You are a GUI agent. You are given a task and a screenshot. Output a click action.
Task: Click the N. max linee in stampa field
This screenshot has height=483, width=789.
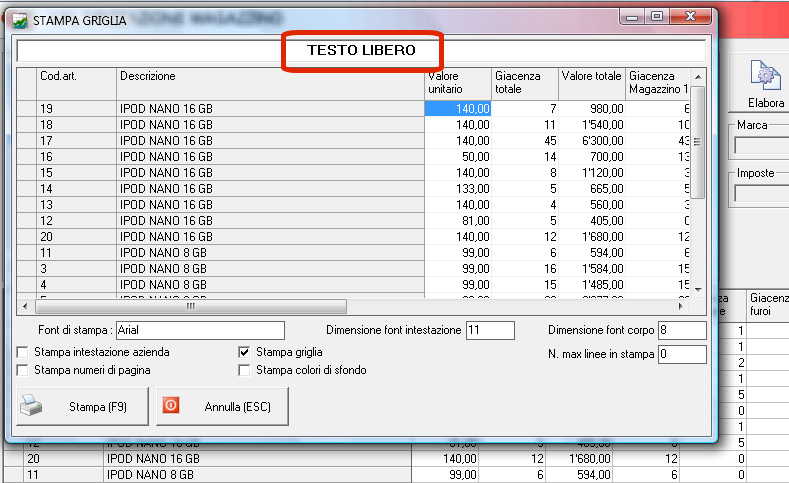click(x=682, y=354)
